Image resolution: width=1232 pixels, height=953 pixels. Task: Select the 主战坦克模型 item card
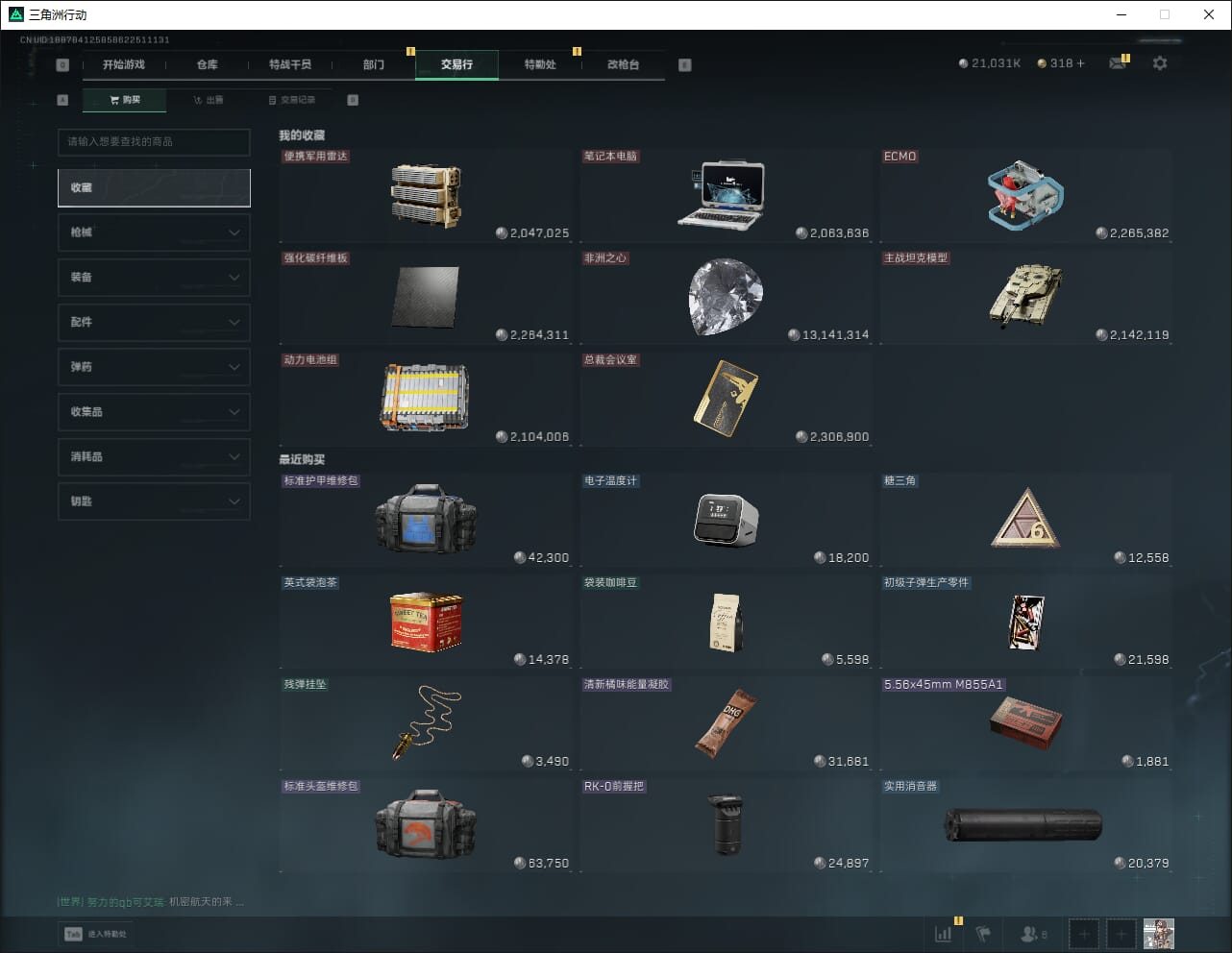click(1025, 297)
